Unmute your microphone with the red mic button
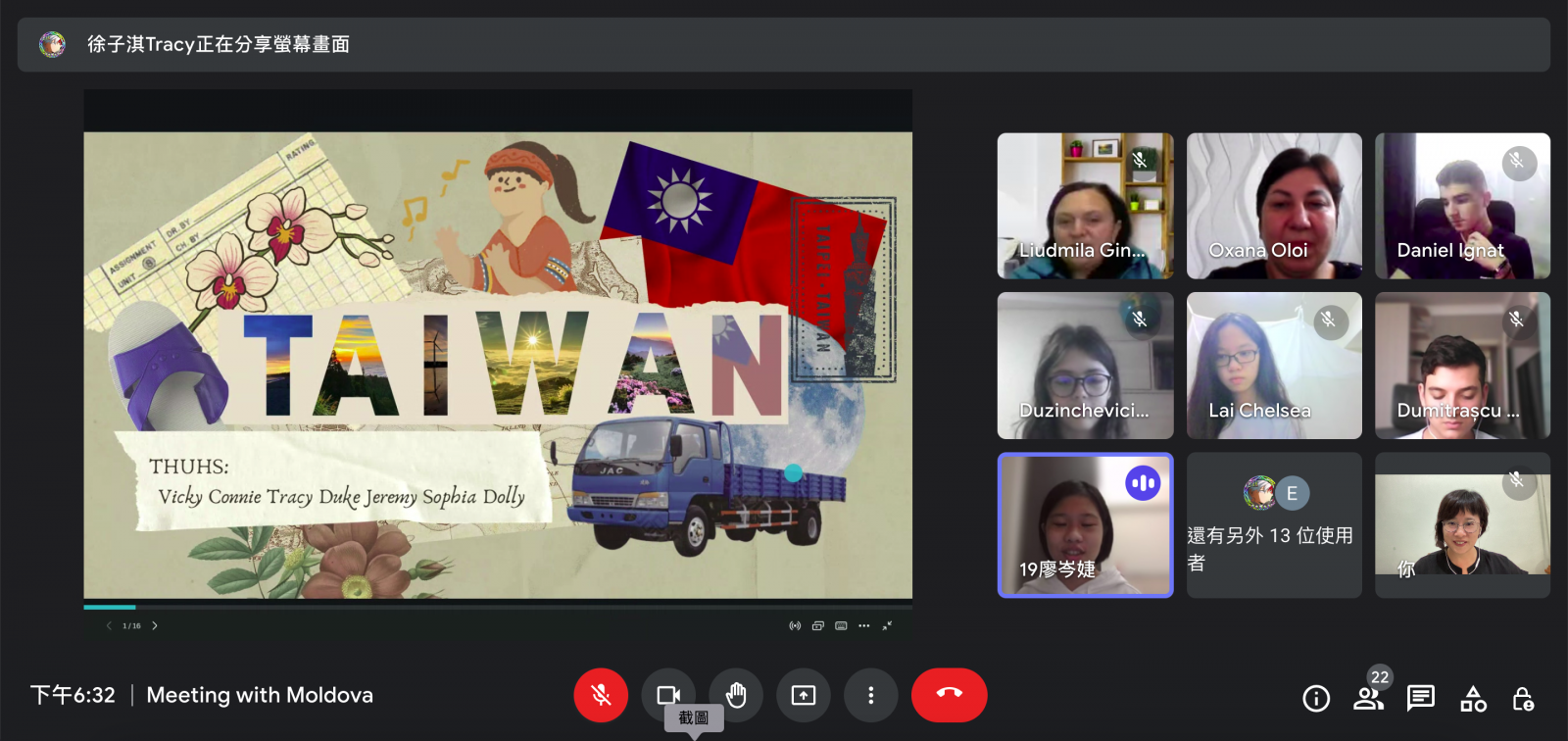This screenshot has height=741, width=1568. (601, 695)
